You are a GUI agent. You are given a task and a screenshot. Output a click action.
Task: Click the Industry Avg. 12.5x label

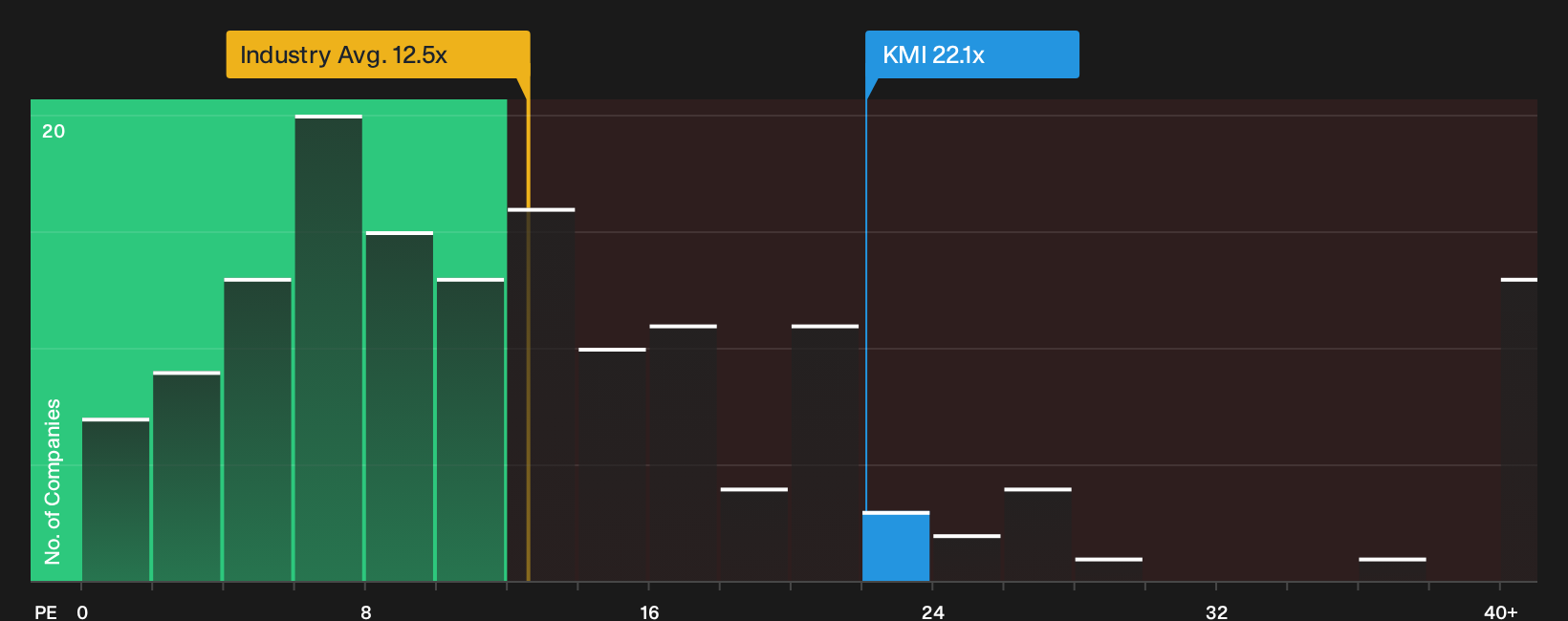click(x=378, y=54)
